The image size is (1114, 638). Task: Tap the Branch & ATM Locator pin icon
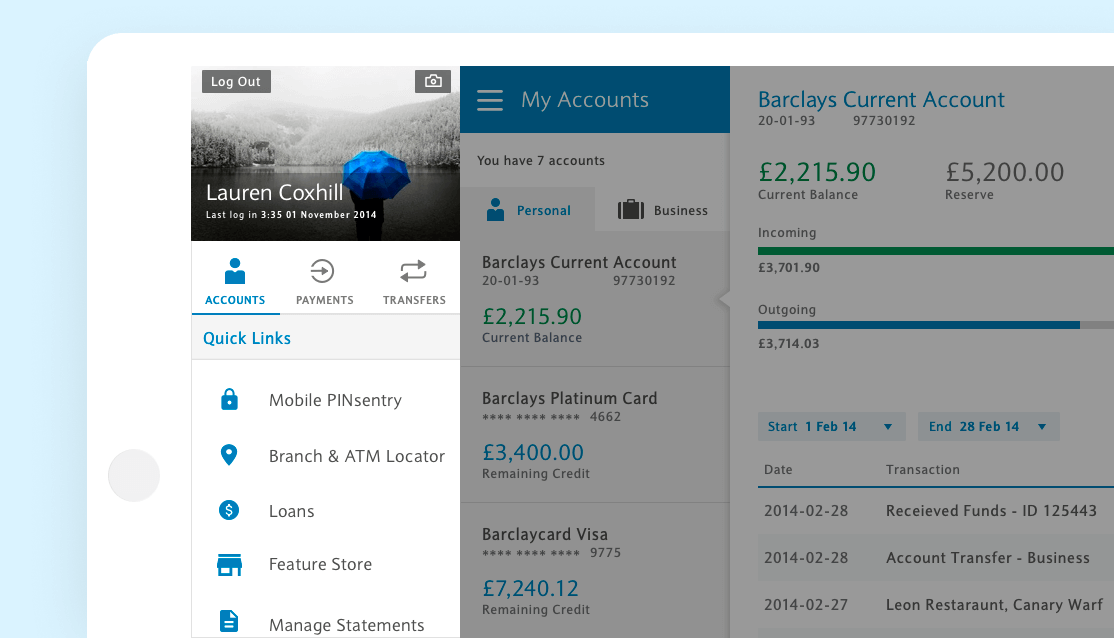pos(229,456)
